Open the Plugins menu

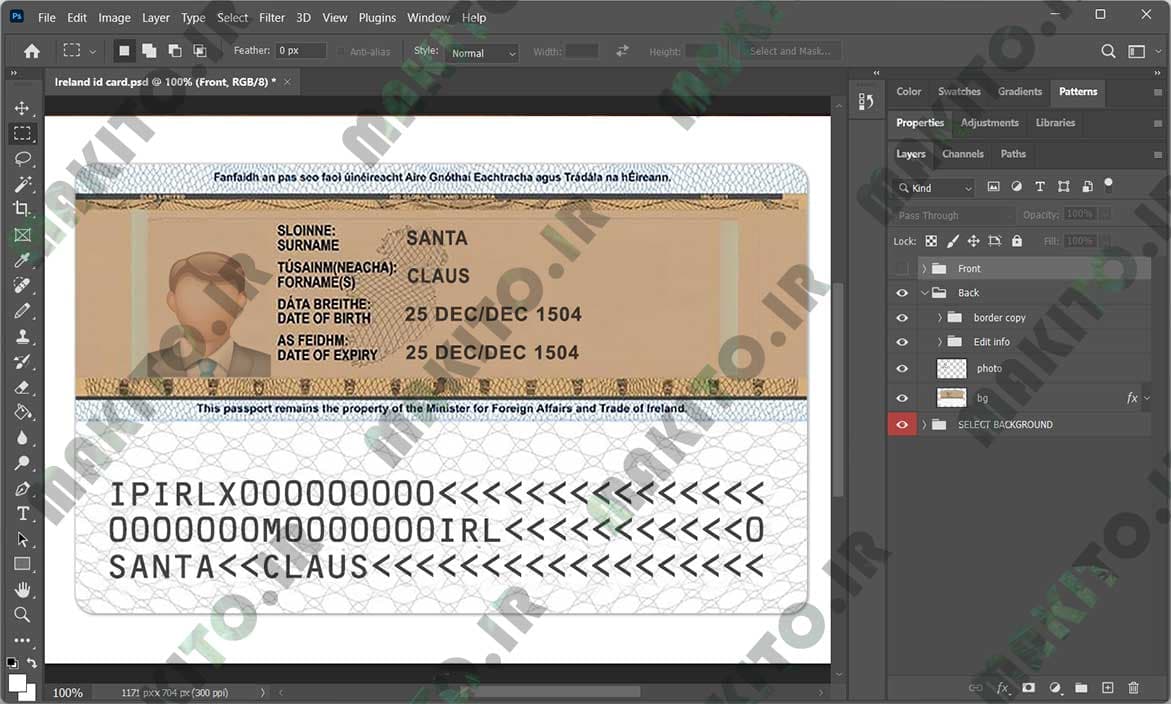377,17
